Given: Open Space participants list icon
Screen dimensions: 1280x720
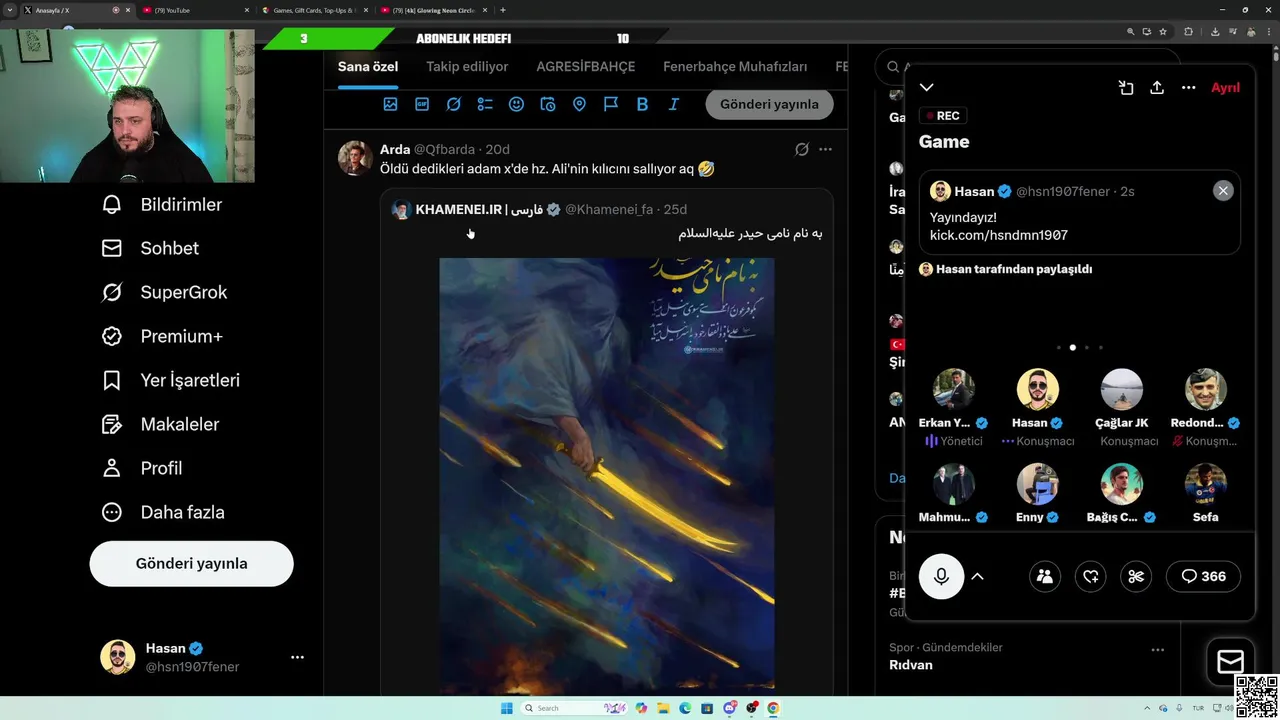Looking at the screenshot, I should tap(1045, 576).
